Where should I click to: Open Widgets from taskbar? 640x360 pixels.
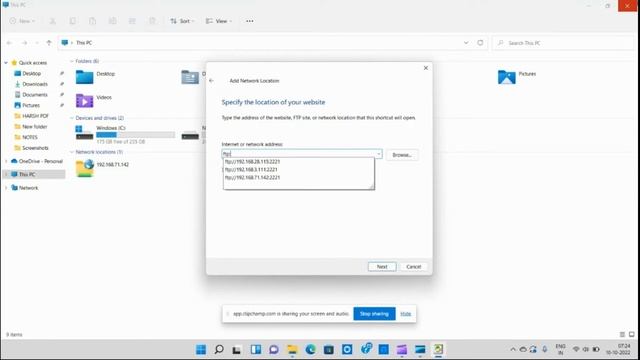coord(256,349)
